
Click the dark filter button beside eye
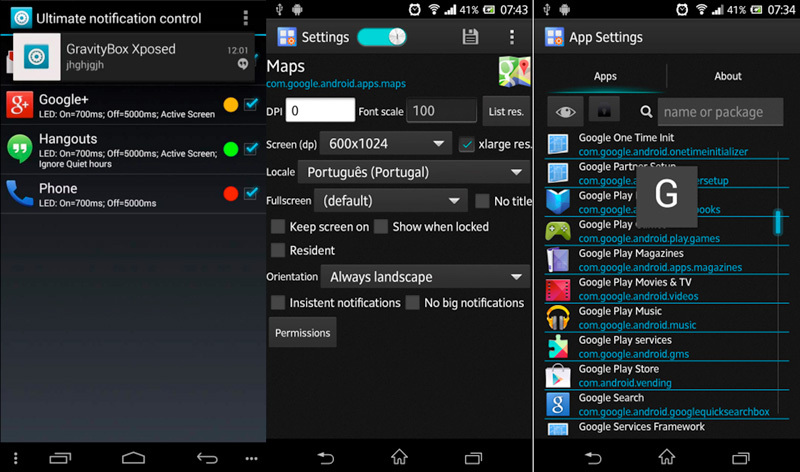[x=604, y=110]
